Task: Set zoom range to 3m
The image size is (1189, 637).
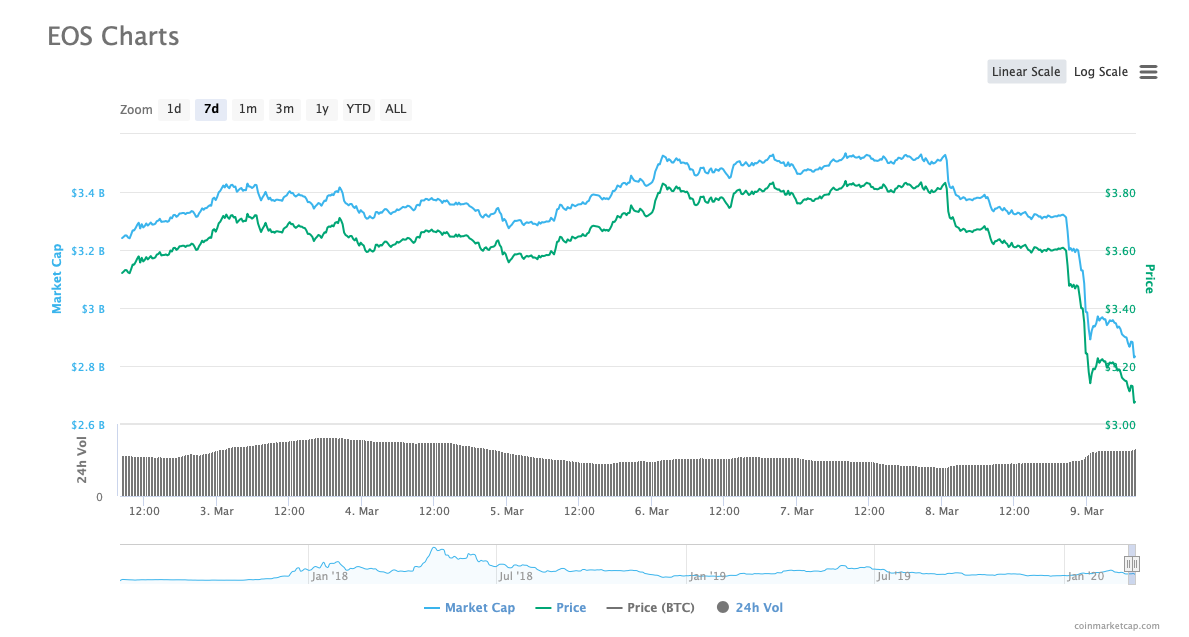Action: (x=284, y=109)
